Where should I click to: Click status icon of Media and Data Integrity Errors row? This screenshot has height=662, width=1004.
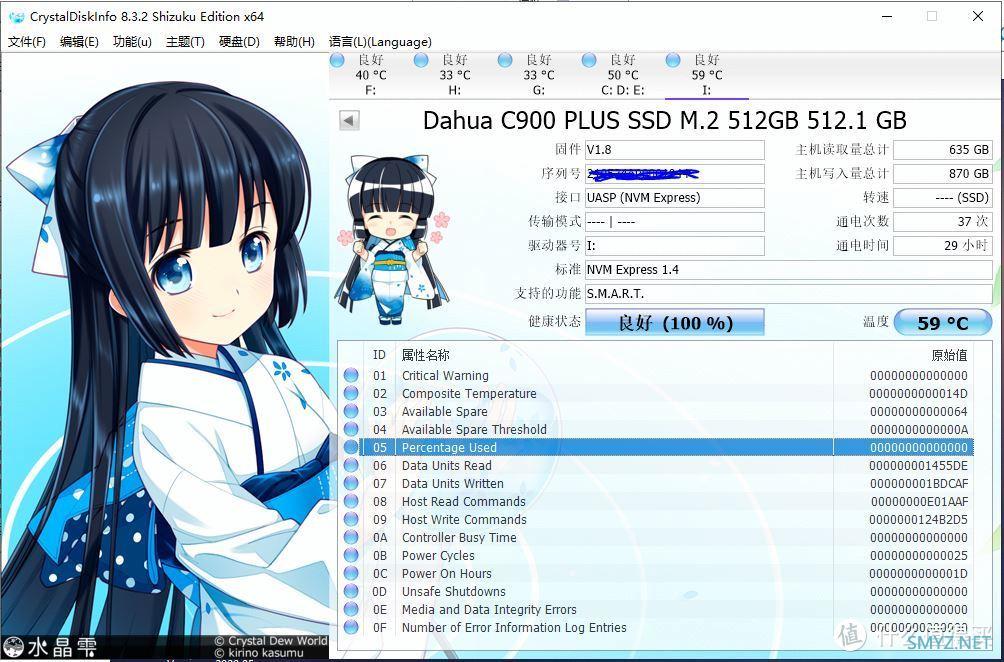coord(351,609)
